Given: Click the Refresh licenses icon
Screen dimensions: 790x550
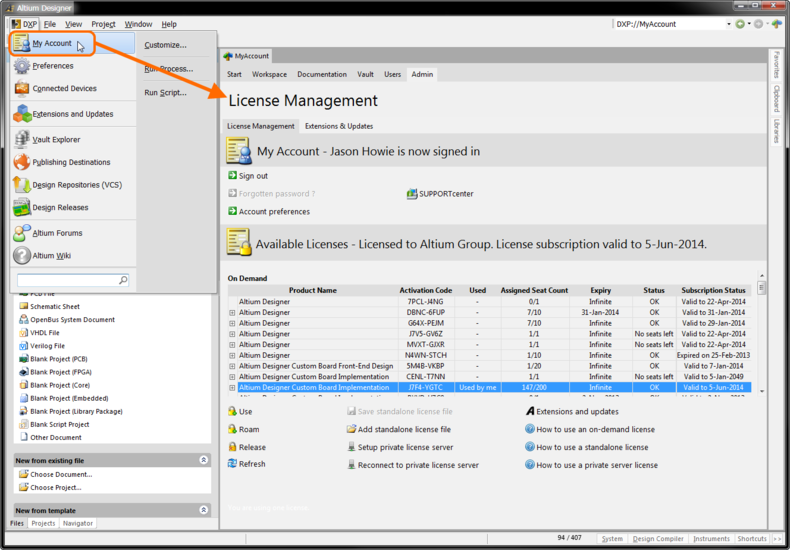Looking at the screenshot, I should [x=232, y=464].
